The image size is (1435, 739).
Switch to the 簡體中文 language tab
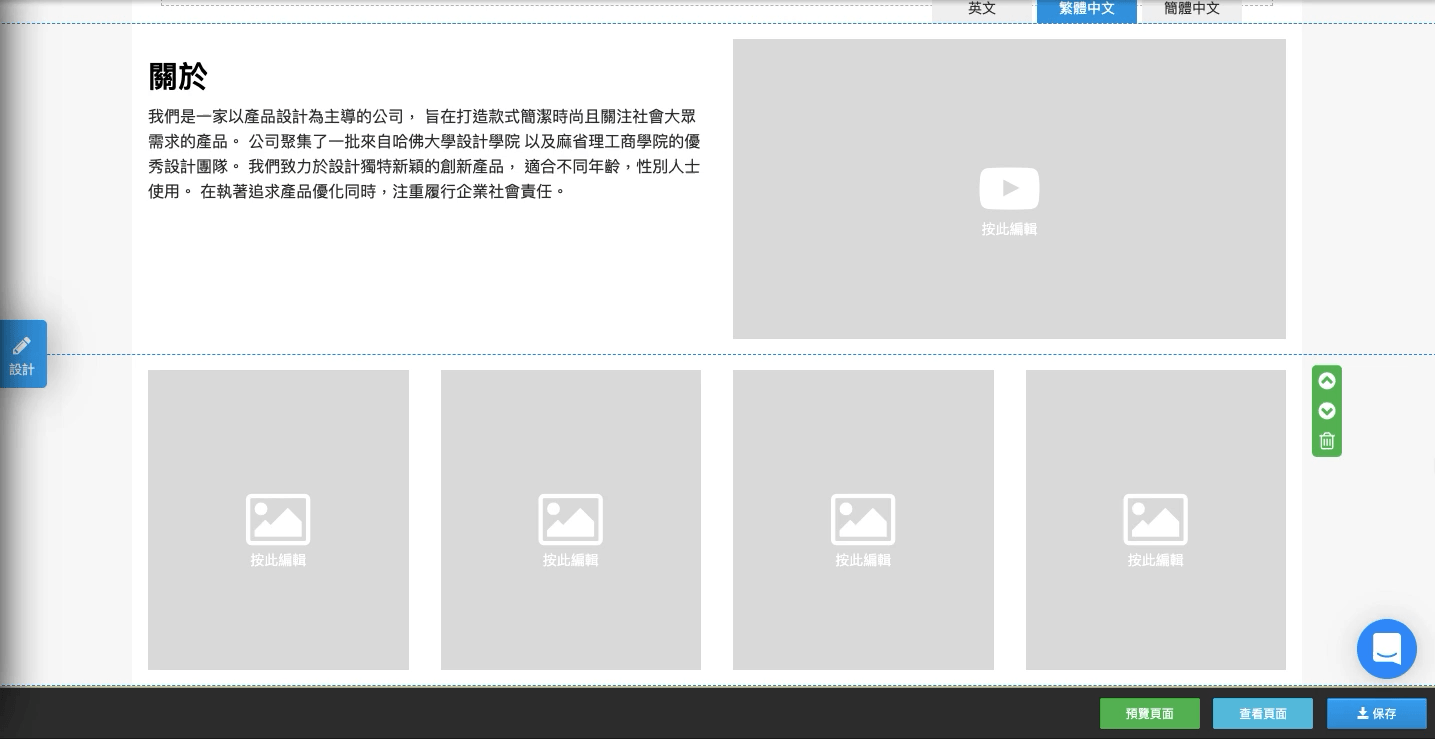(1192, 9)
